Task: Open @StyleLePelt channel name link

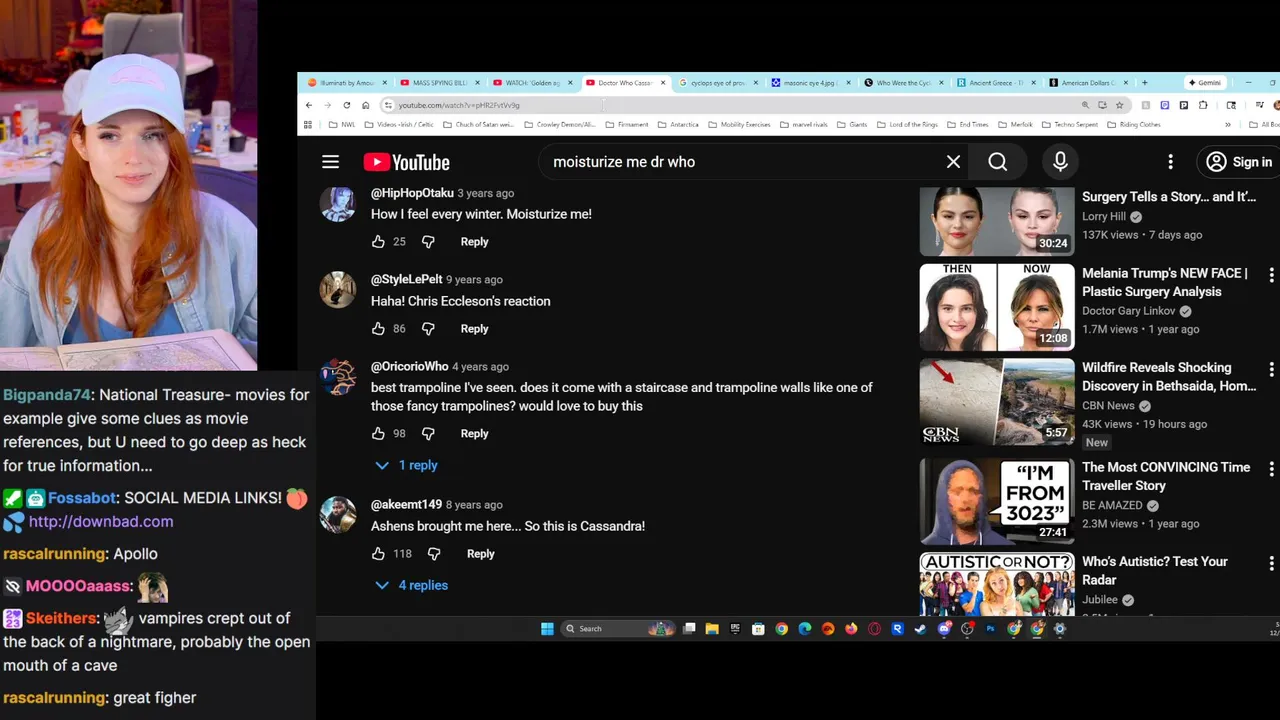Action: click(406, 280)
